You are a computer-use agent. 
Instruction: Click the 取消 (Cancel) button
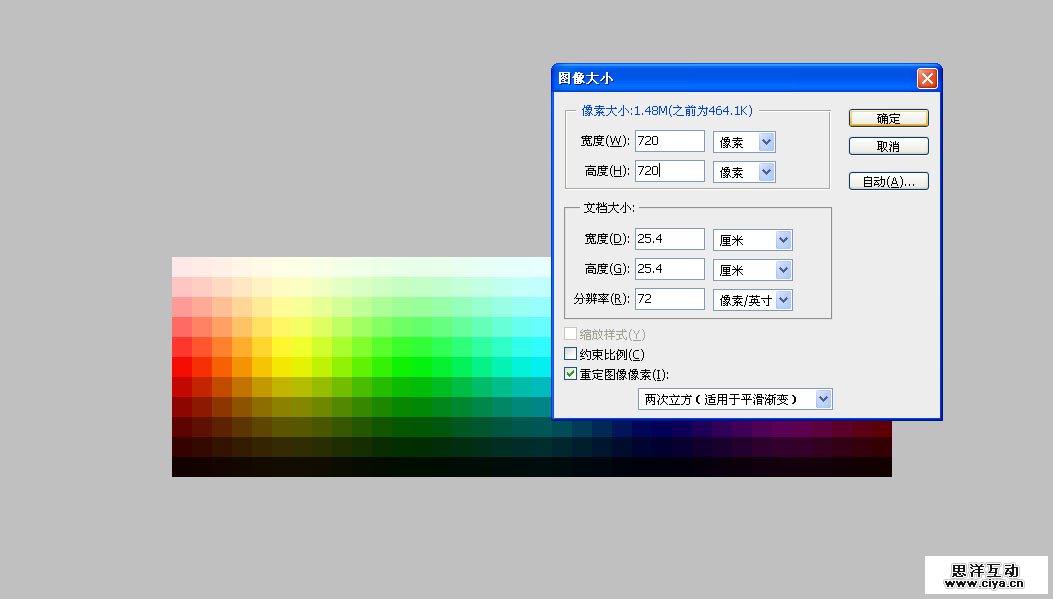coord(887,145)
